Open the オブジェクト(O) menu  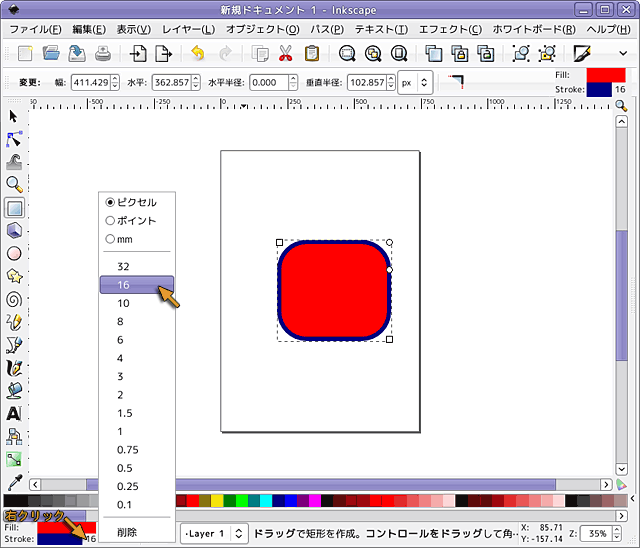263,30
